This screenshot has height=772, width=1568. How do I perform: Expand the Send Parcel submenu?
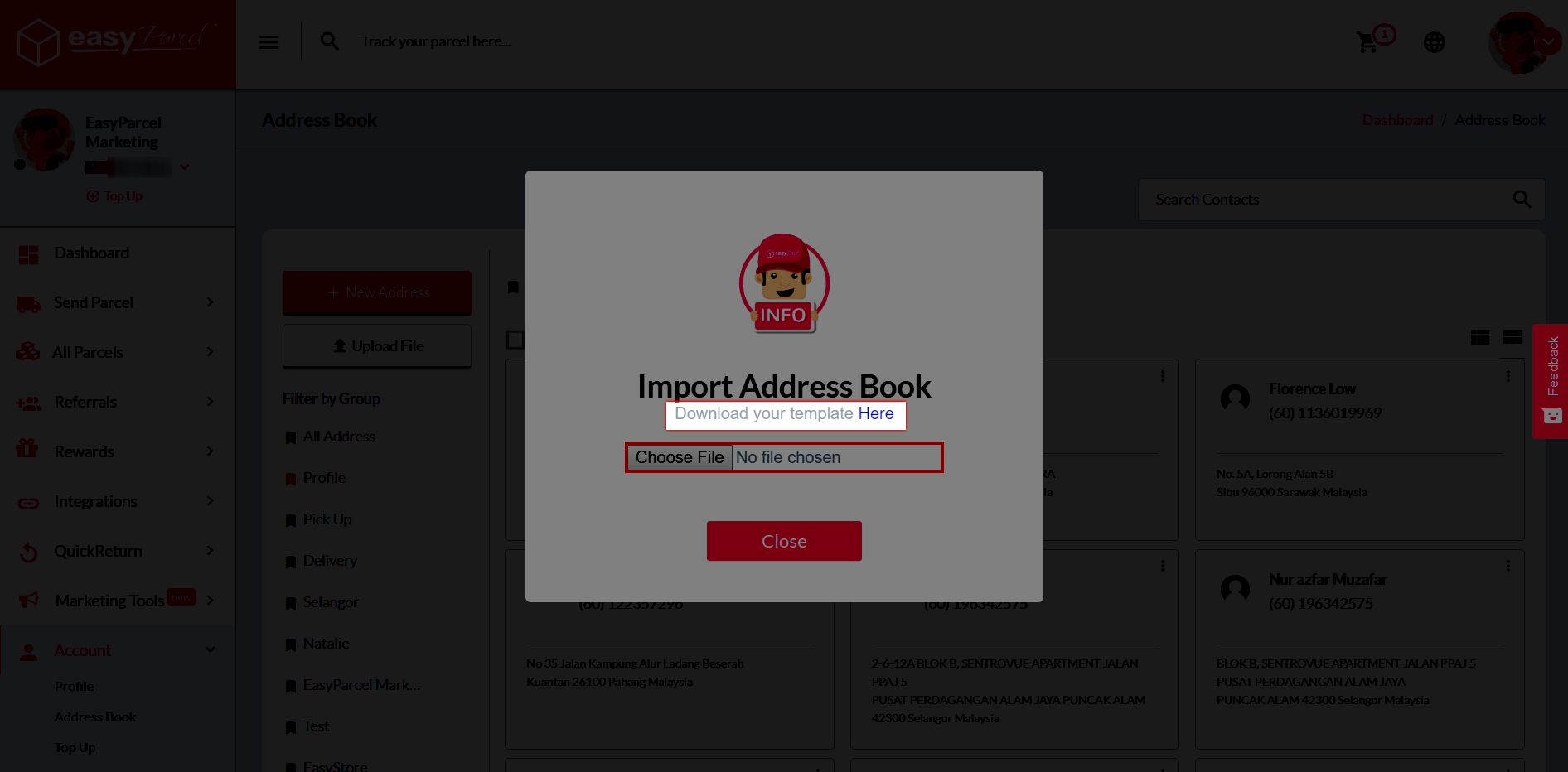pyautogui.click(x=210, y=302)
